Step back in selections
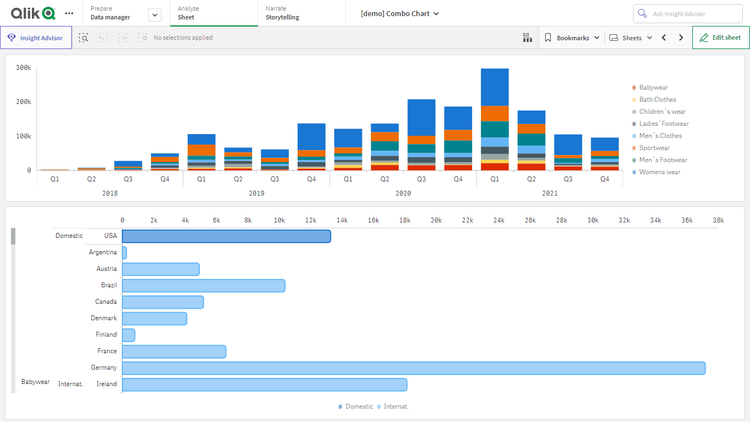750x422 pixels. pos(104,38)
